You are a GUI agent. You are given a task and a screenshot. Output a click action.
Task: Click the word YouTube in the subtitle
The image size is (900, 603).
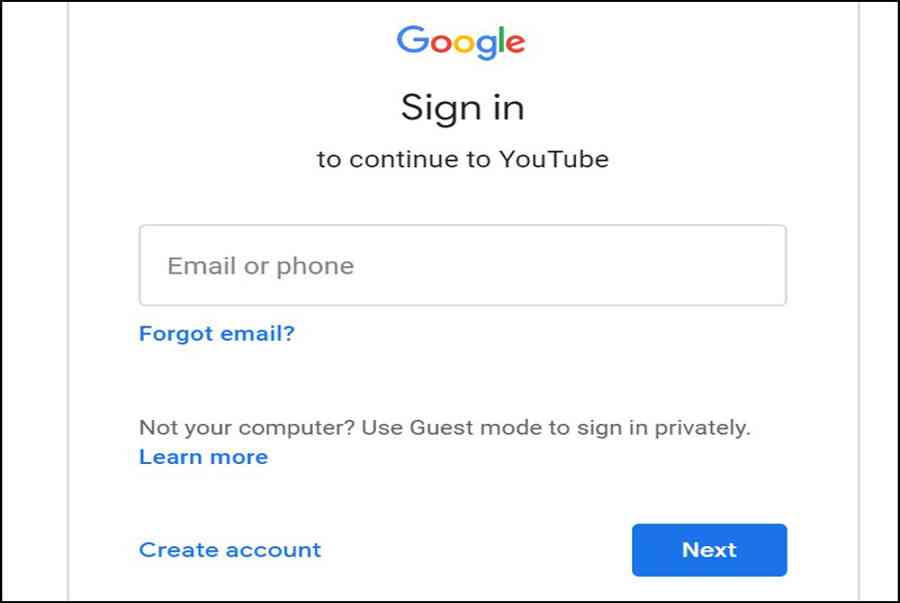click(x=554, y=159)
